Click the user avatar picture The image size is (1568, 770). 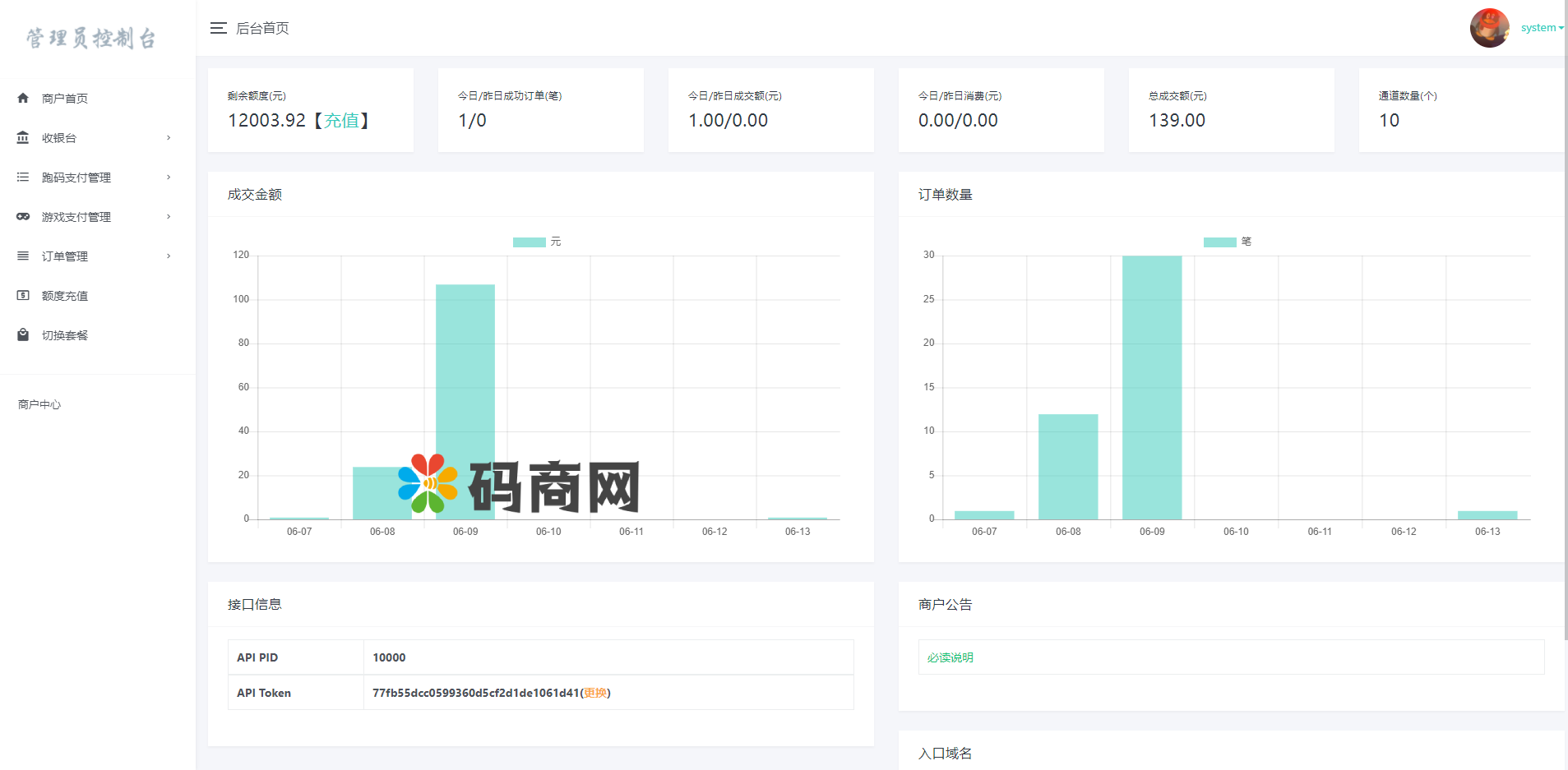pos(1489,28)
